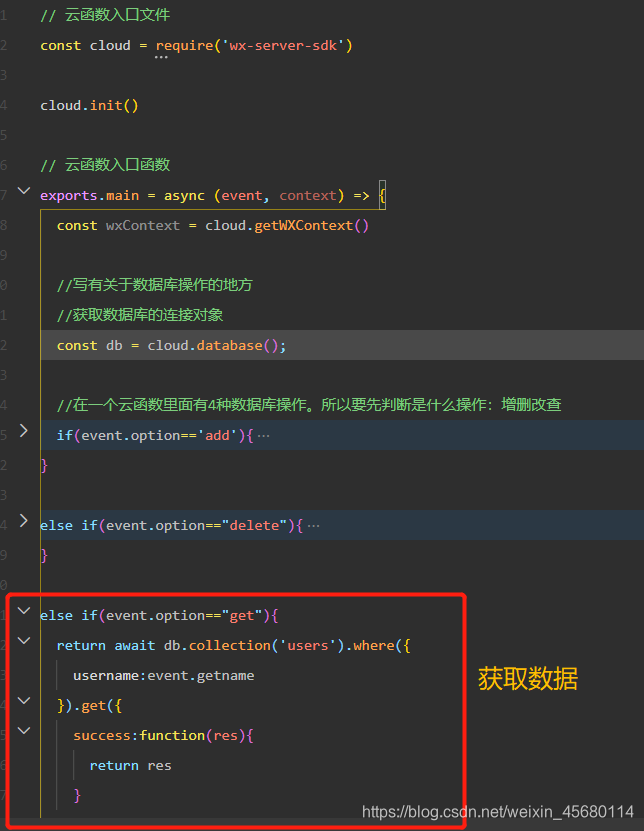Collapse the }).get({ block fold arrow

click(24, 701)
